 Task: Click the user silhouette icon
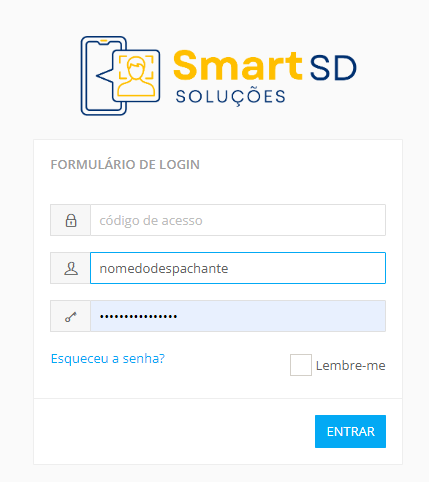click(71, 268)
